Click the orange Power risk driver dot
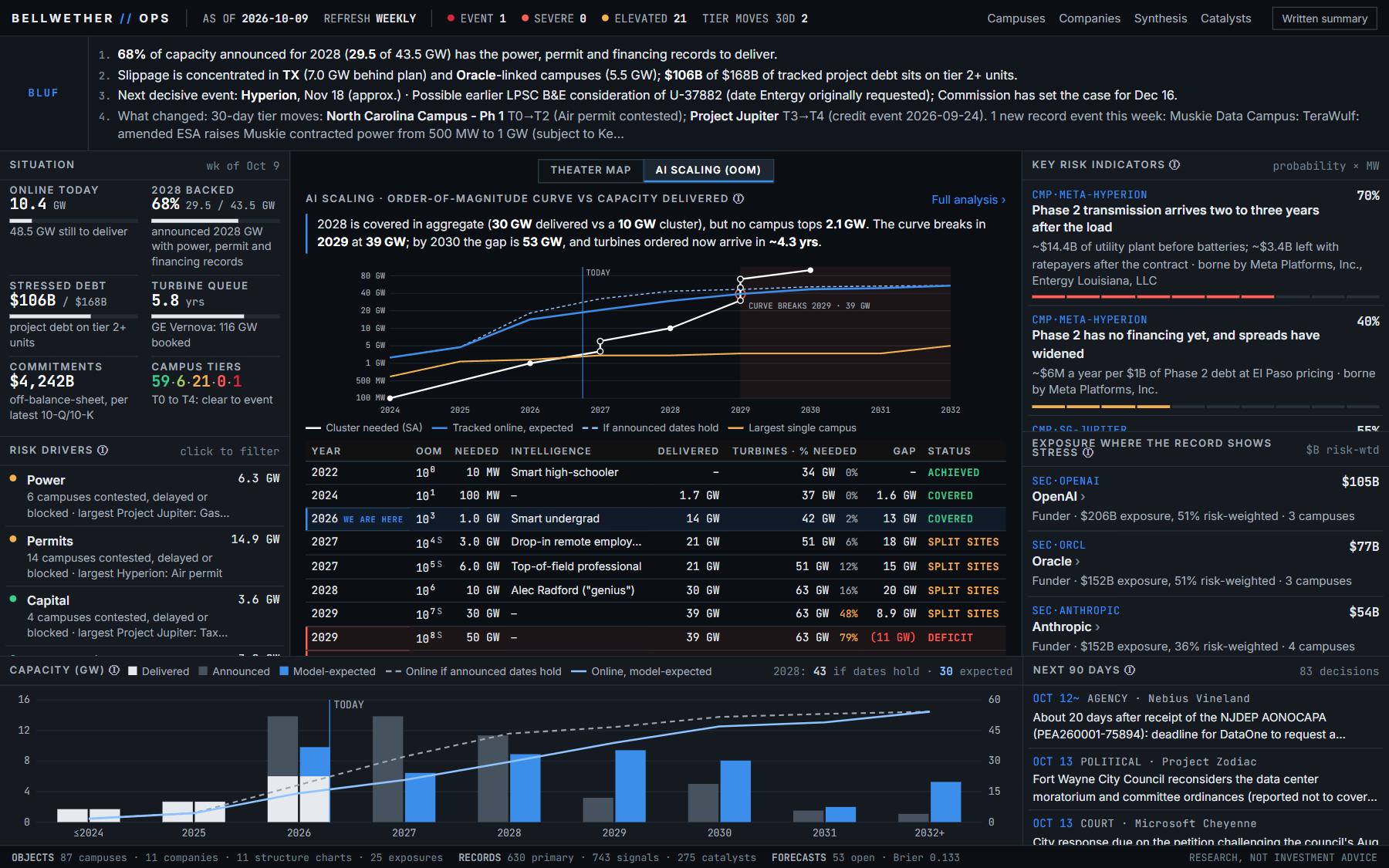The image size is (1389, 868). pos(13,478)
